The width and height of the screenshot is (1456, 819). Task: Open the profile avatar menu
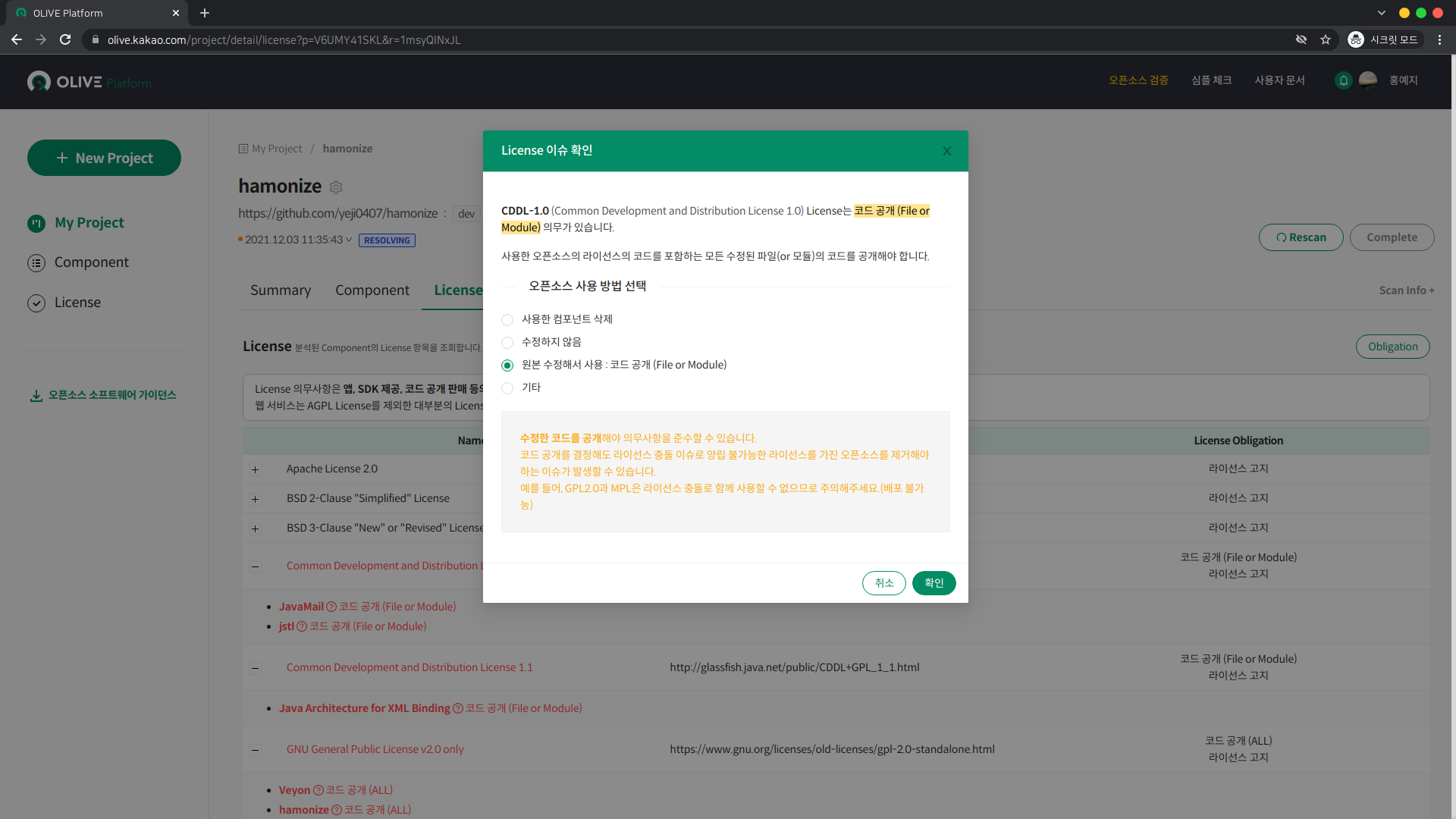pos(1367,80)
